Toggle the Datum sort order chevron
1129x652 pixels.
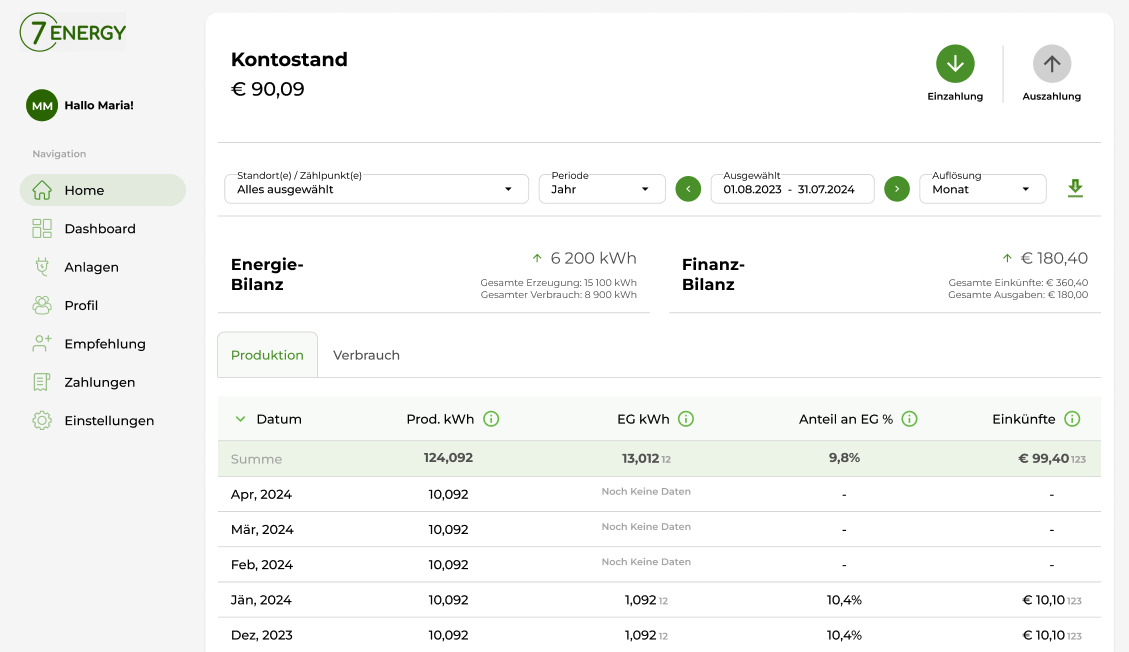point(240,419)
